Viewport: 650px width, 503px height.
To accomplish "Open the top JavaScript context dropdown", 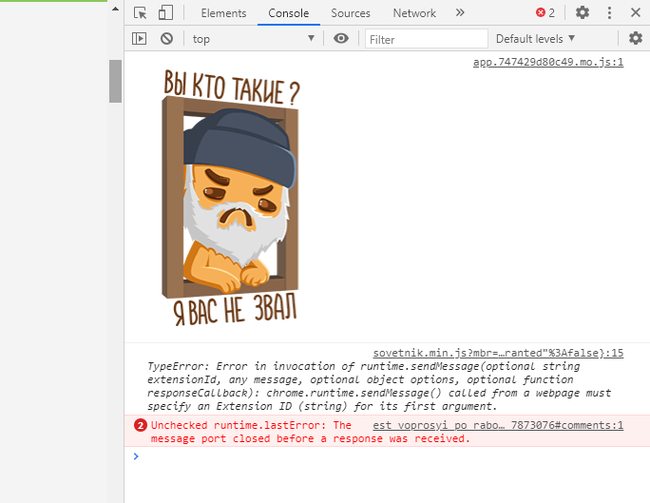I will [x=253, y=39].
